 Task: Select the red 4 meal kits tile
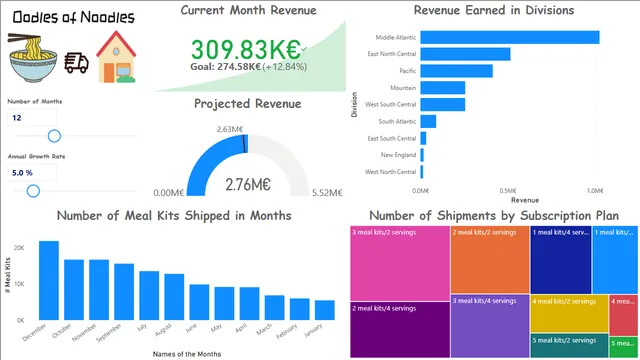coord(623,316)
